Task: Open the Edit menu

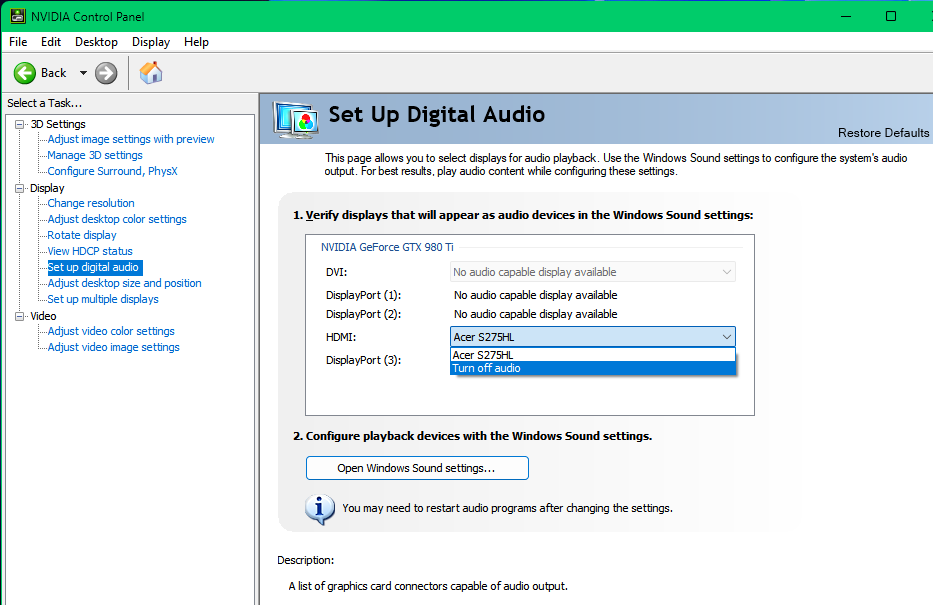Action: 51,42
